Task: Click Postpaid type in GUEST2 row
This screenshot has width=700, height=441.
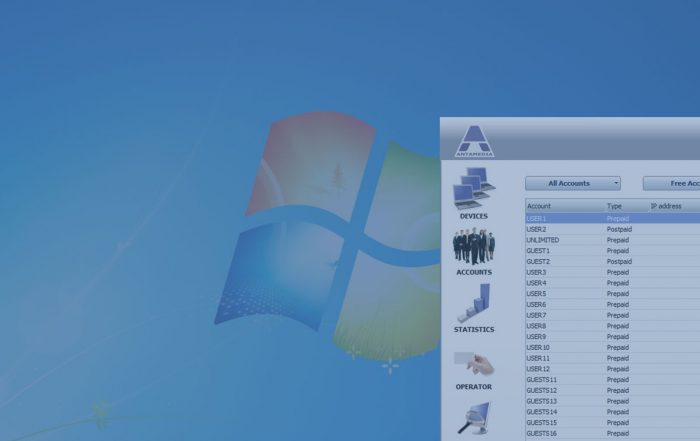Action: (x=619, y=262)
